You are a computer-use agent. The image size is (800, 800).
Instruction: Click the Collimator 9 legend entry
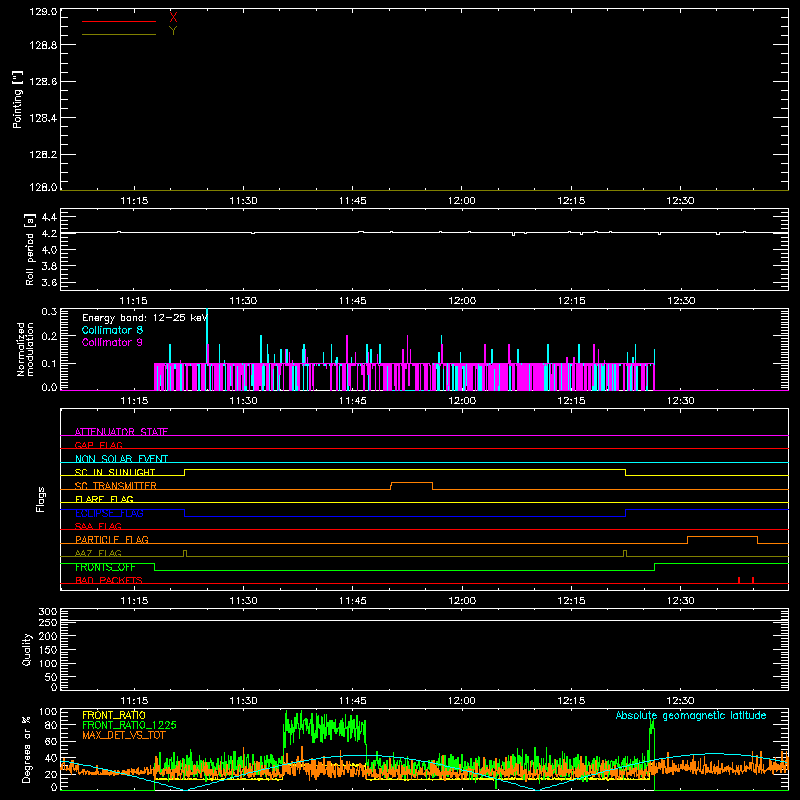click(x=112, y=342)
